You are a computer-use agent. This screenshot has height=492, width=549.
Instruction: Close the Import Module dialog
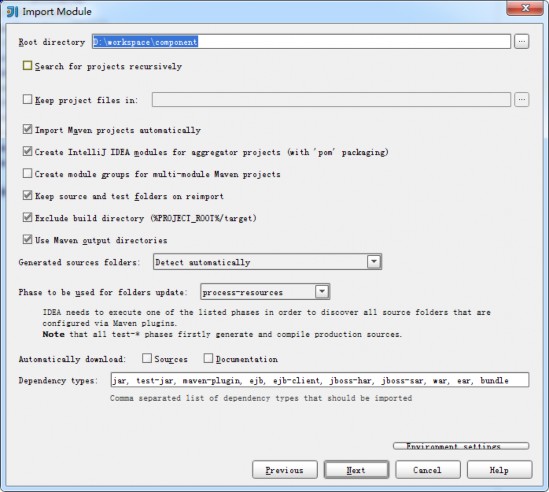pyautogui.click(x=524, y=8)
